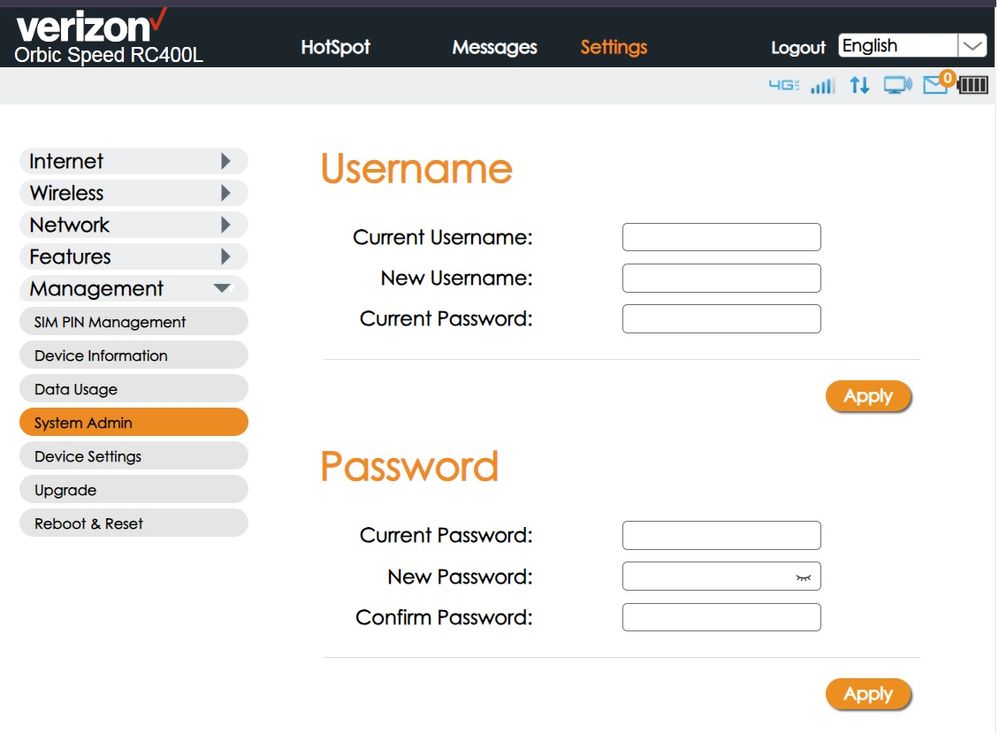Open Data Usage page
This screenshot has height=734, width=999.
[133, 389]
